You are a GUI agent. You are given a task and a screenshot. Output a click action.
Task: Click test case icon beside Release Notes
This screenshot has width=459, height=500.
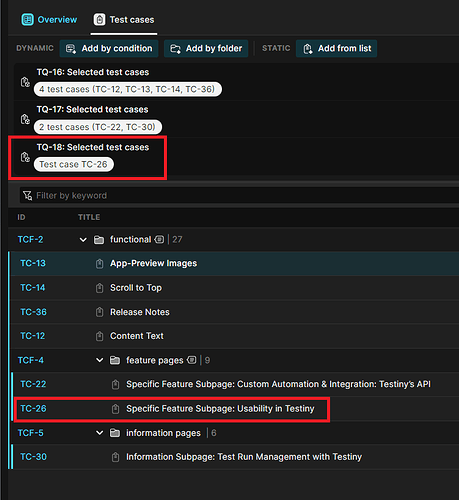[99, 312]
